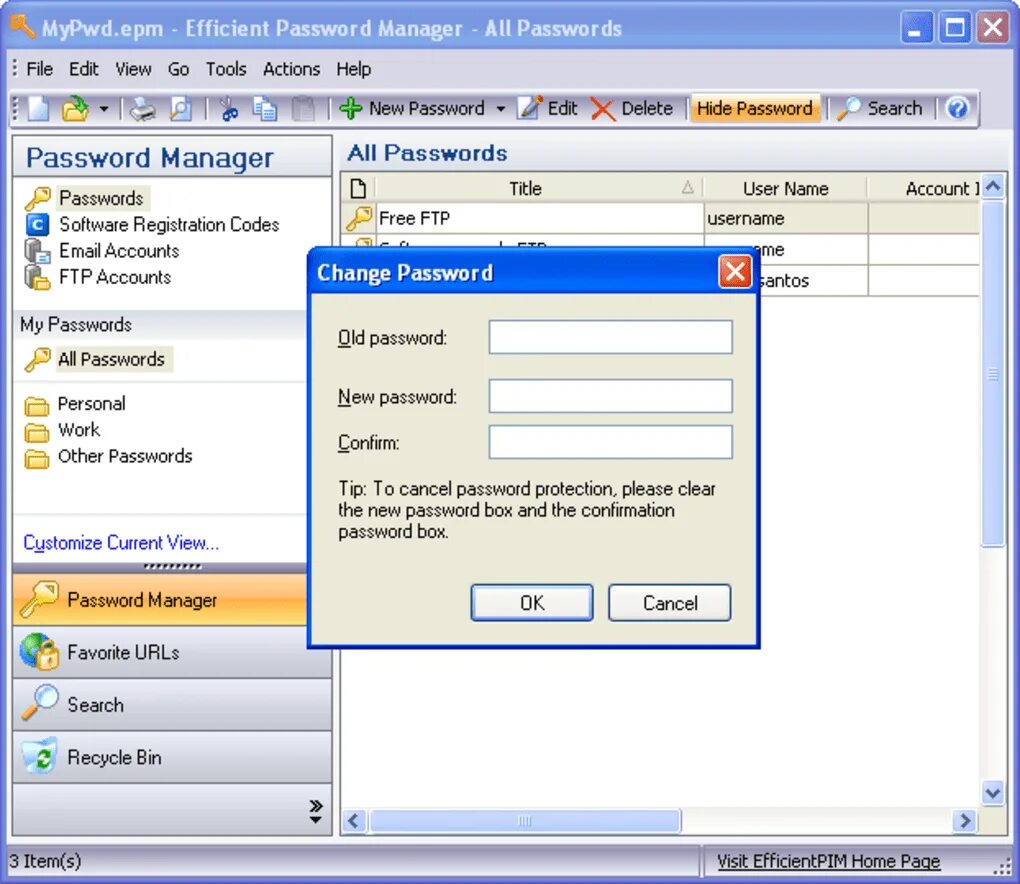
Task: Click the navigation pane configure chevron
Action: pos(315,811)
